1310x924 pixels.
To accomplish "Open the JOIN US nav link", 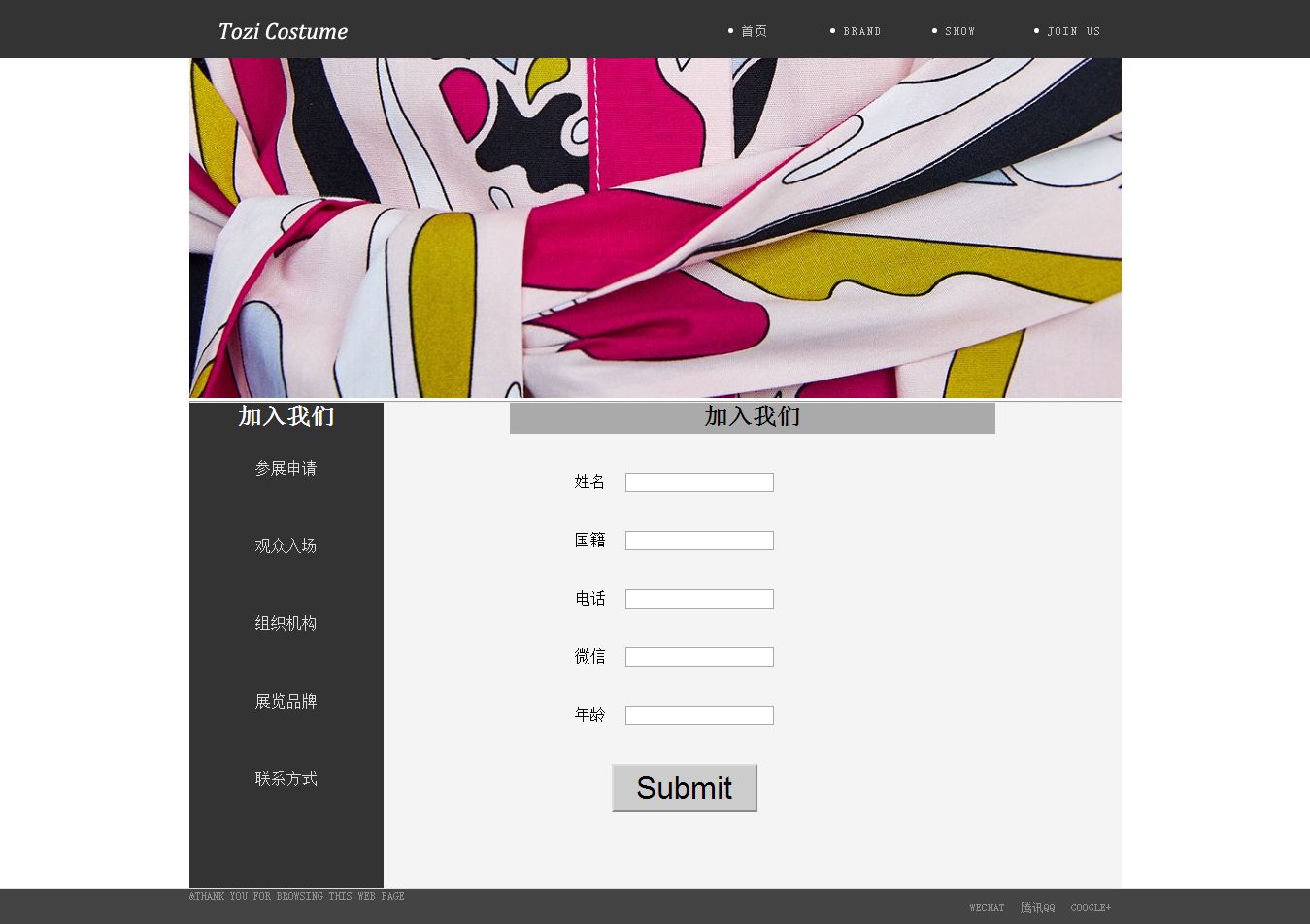I will (1073, 31).
